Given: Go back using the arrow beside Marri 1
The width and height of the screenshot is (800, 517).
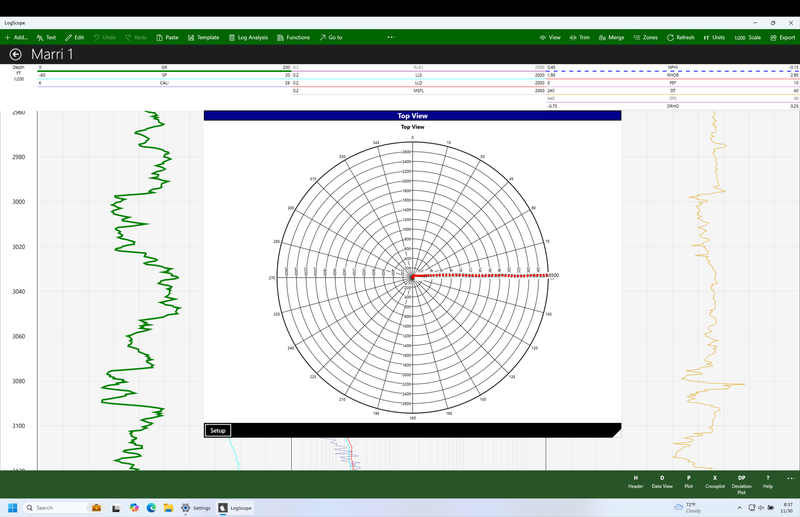Looking at the screenshot, I should pos(16,54).
